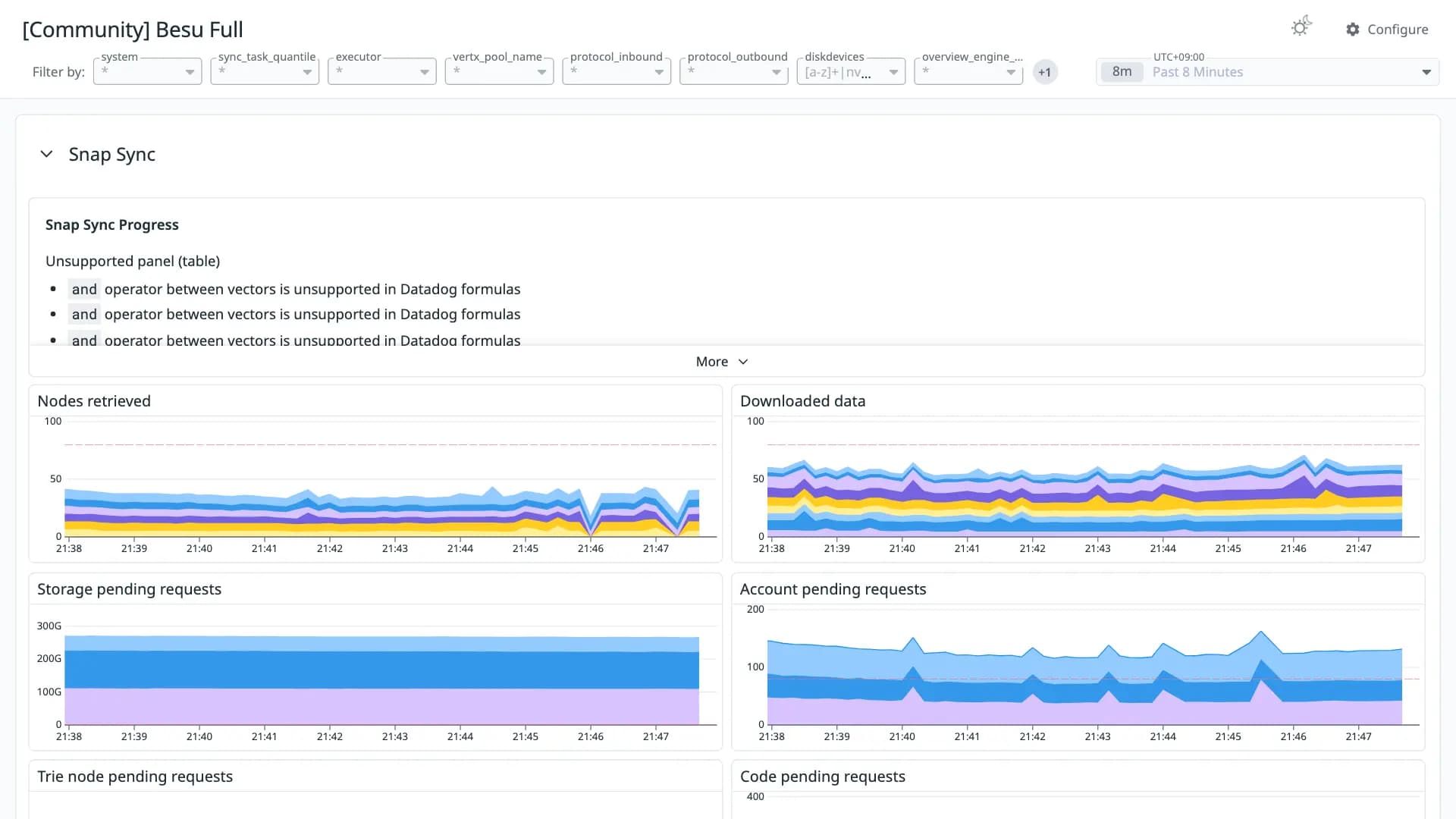Click the Configure gear icon

click(1353, 30)
